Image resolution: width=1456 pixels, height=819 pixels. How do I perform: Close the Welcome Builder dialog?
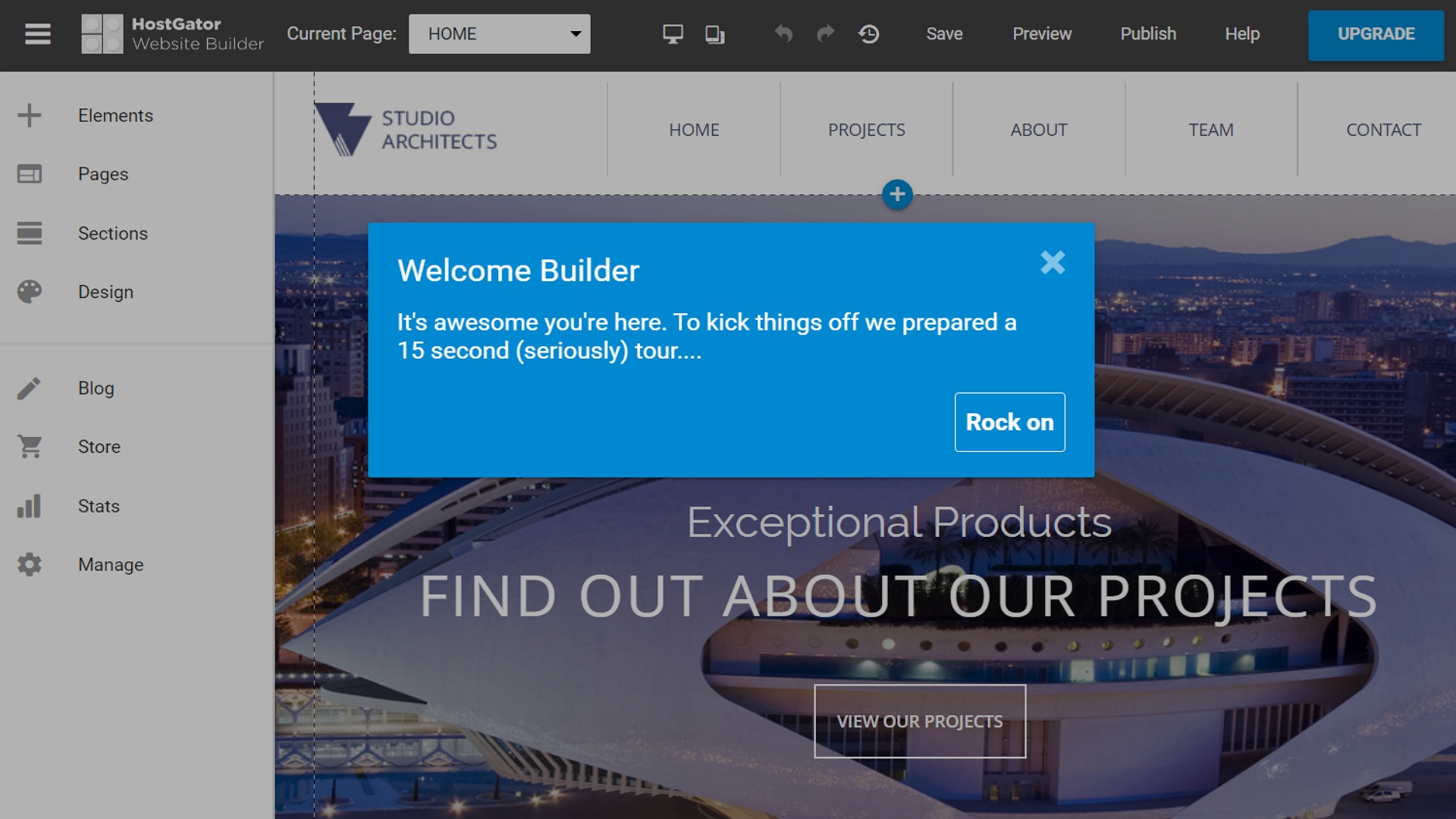click(1052, 262)
